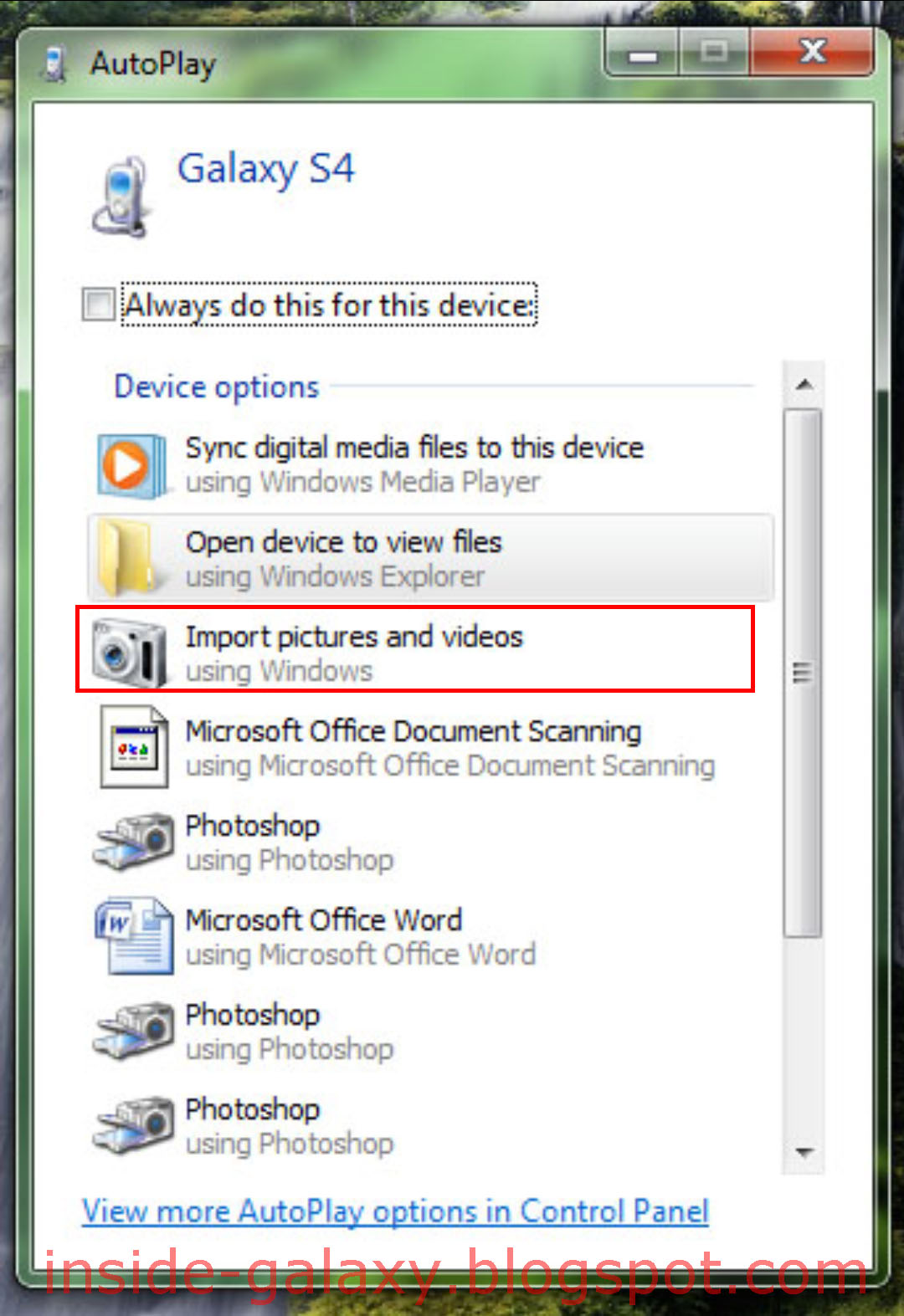Click the scrollbar down arrow
This screenshot has width=904, height=1316.
tap(805, 1153)
